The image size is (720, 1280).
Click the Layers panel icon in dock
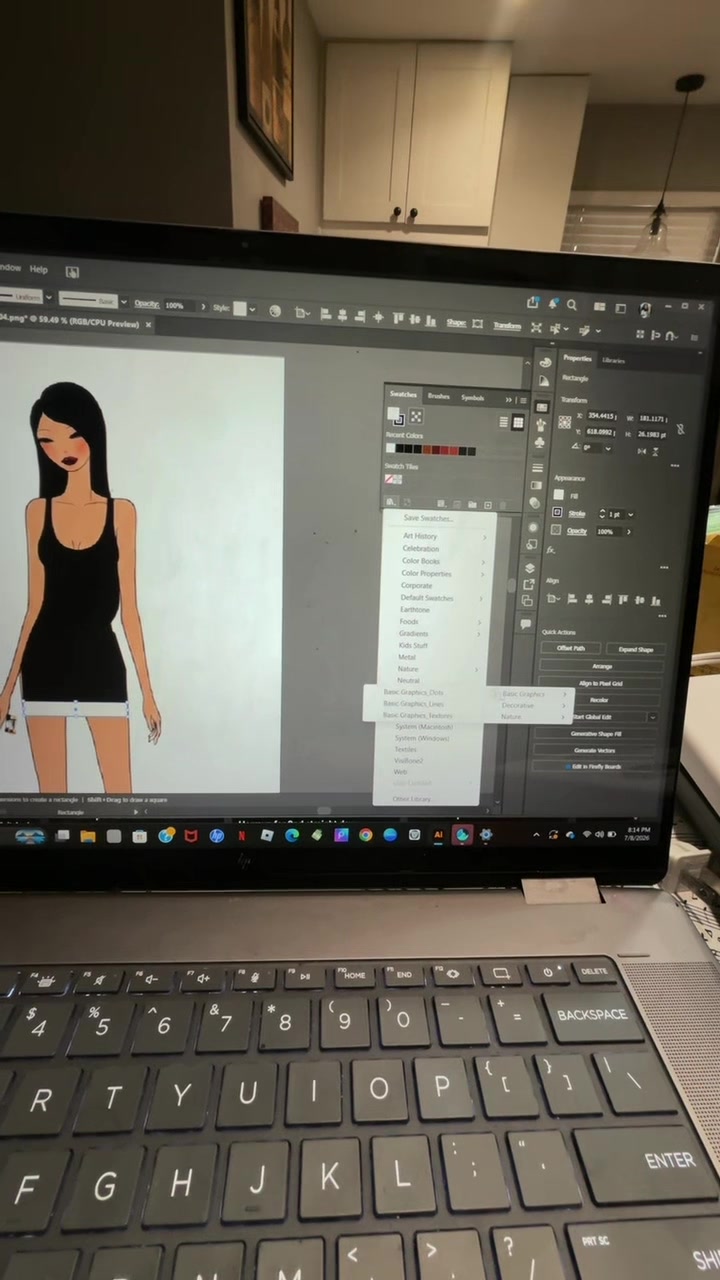(530, 568)
